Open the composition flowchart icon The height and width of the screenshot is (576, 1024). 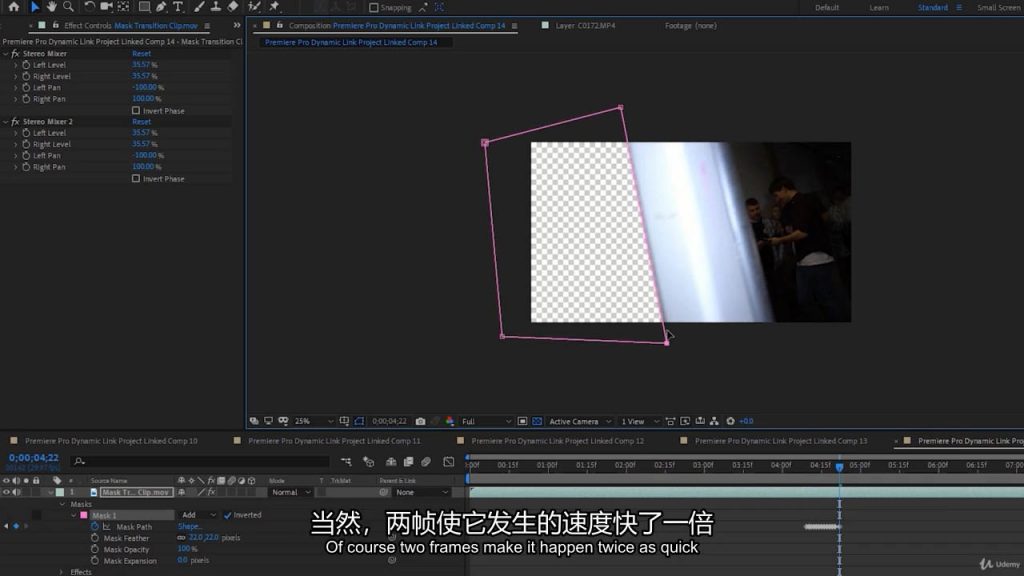[x=714, y=421]
